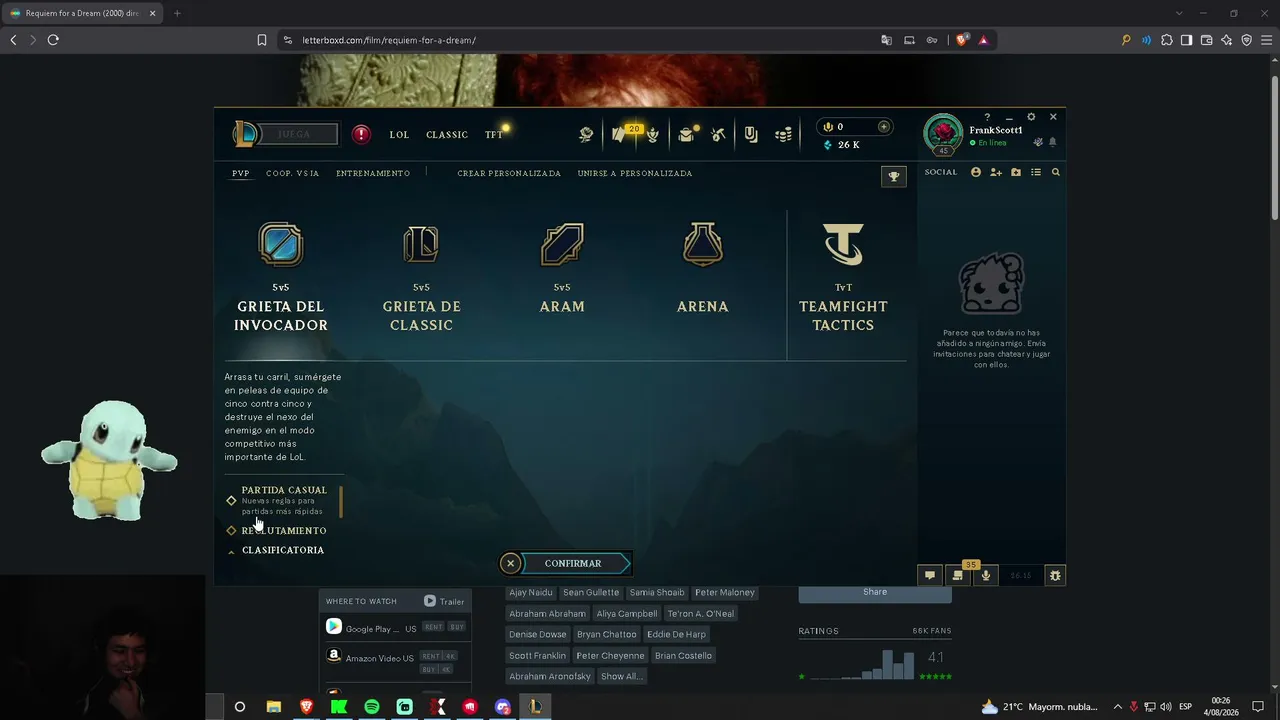Image resolution: width=1280 pixels, height=720 pixels.
Task: Click the add friend icon in Social
Action: click(x=996, y=172)
